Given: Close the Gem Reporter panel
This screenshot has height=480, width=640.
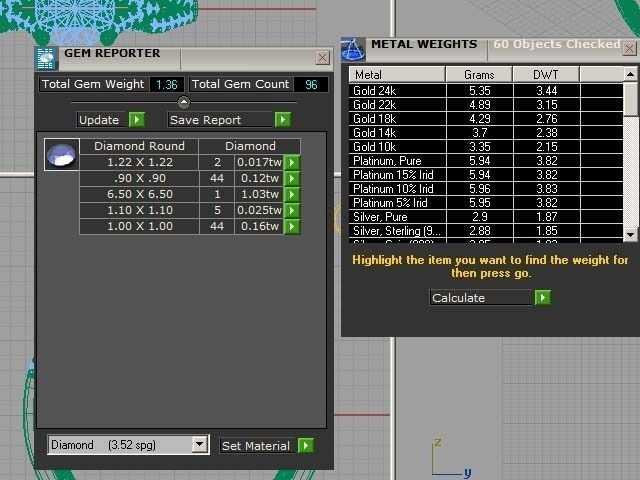Looking at the screenshot, I should [322, 58].
